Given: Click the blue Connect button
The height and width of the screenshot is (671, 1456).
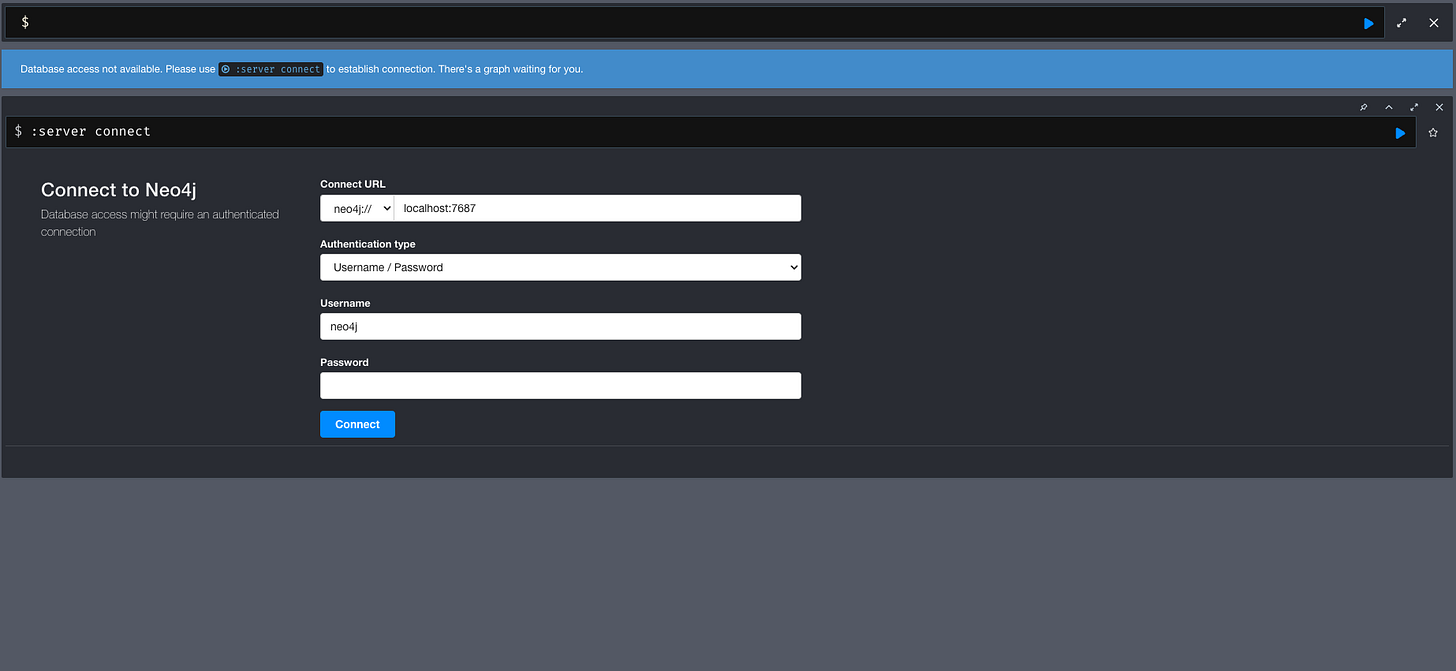Looking at the screenshot, I should click(x=357, y=424).
